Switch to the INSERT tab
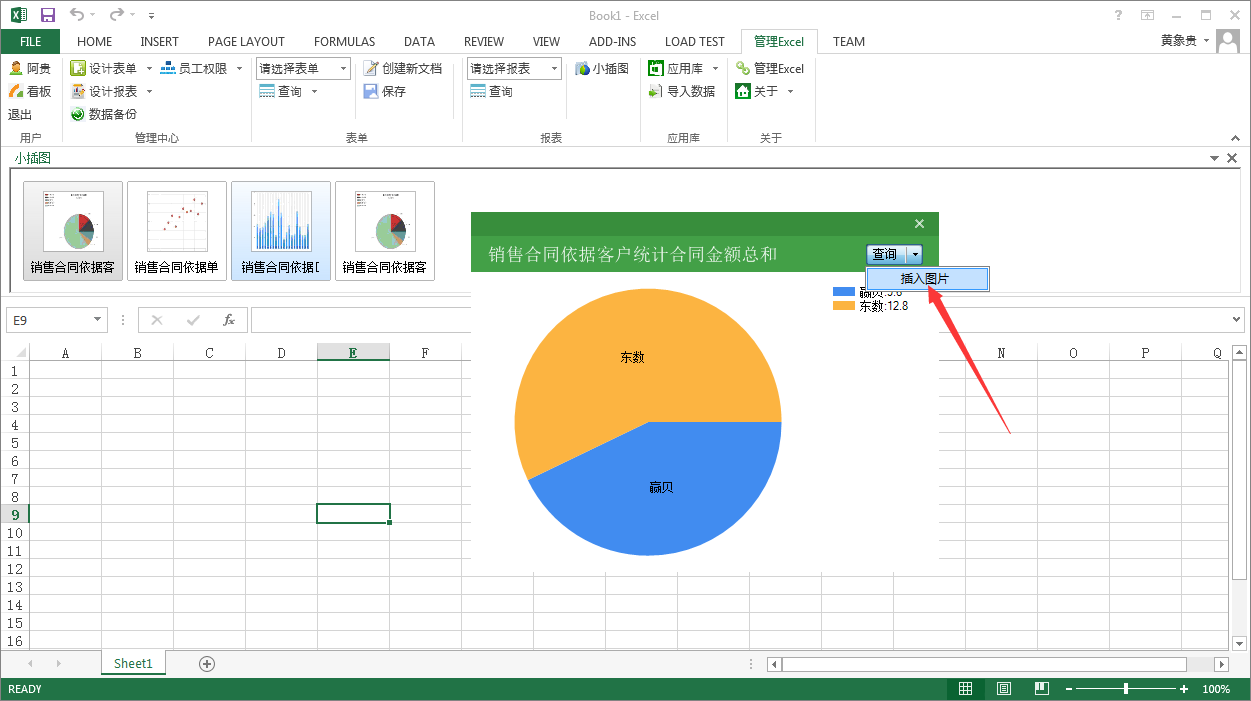This screenshot has width=1251, height=701. (160, 41)
